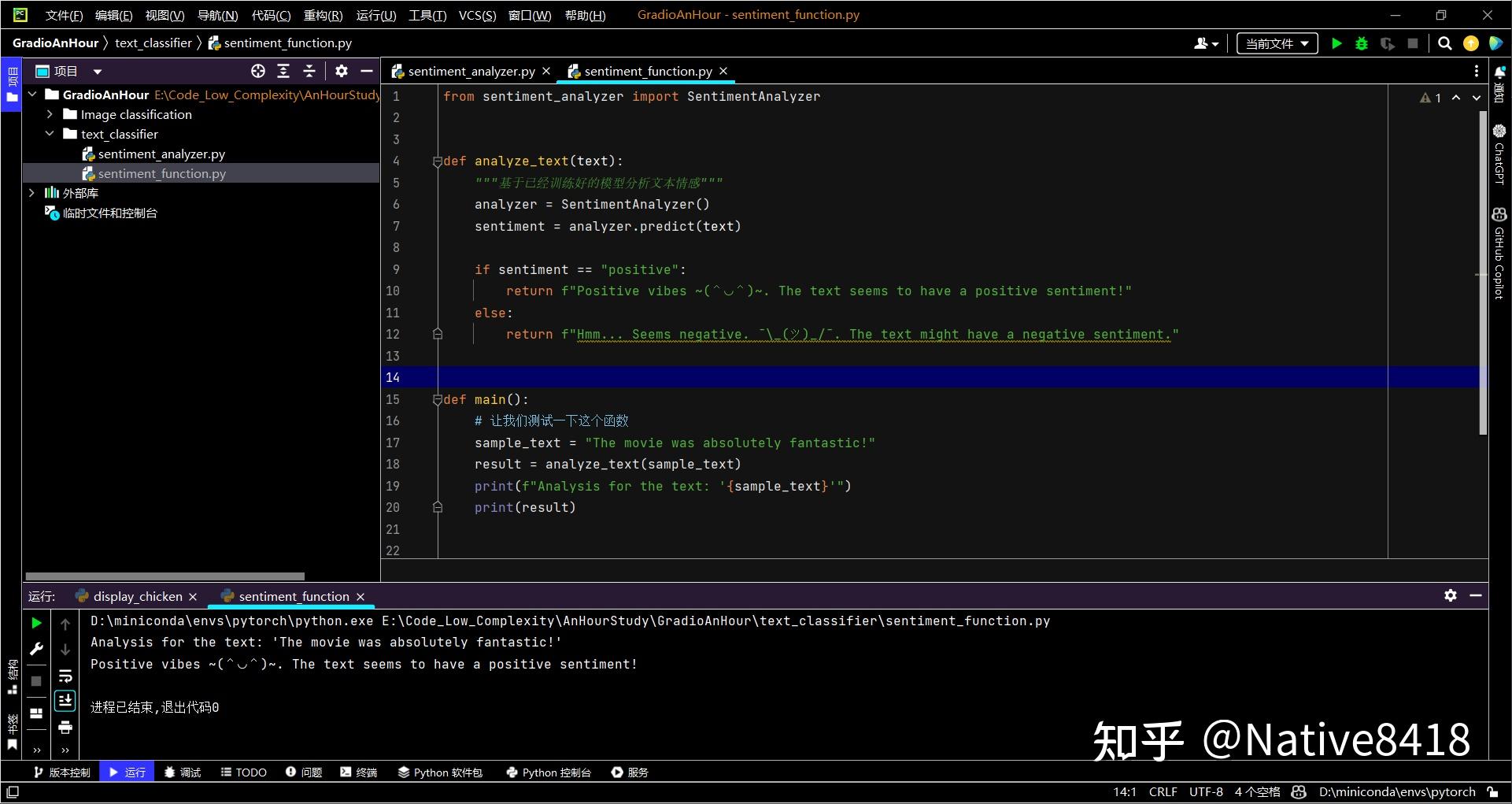Image resolution: width=1512 pixels, height=804 pixels.
Task: Fold the analyze_text function at line 4
Action: (438, 161)
